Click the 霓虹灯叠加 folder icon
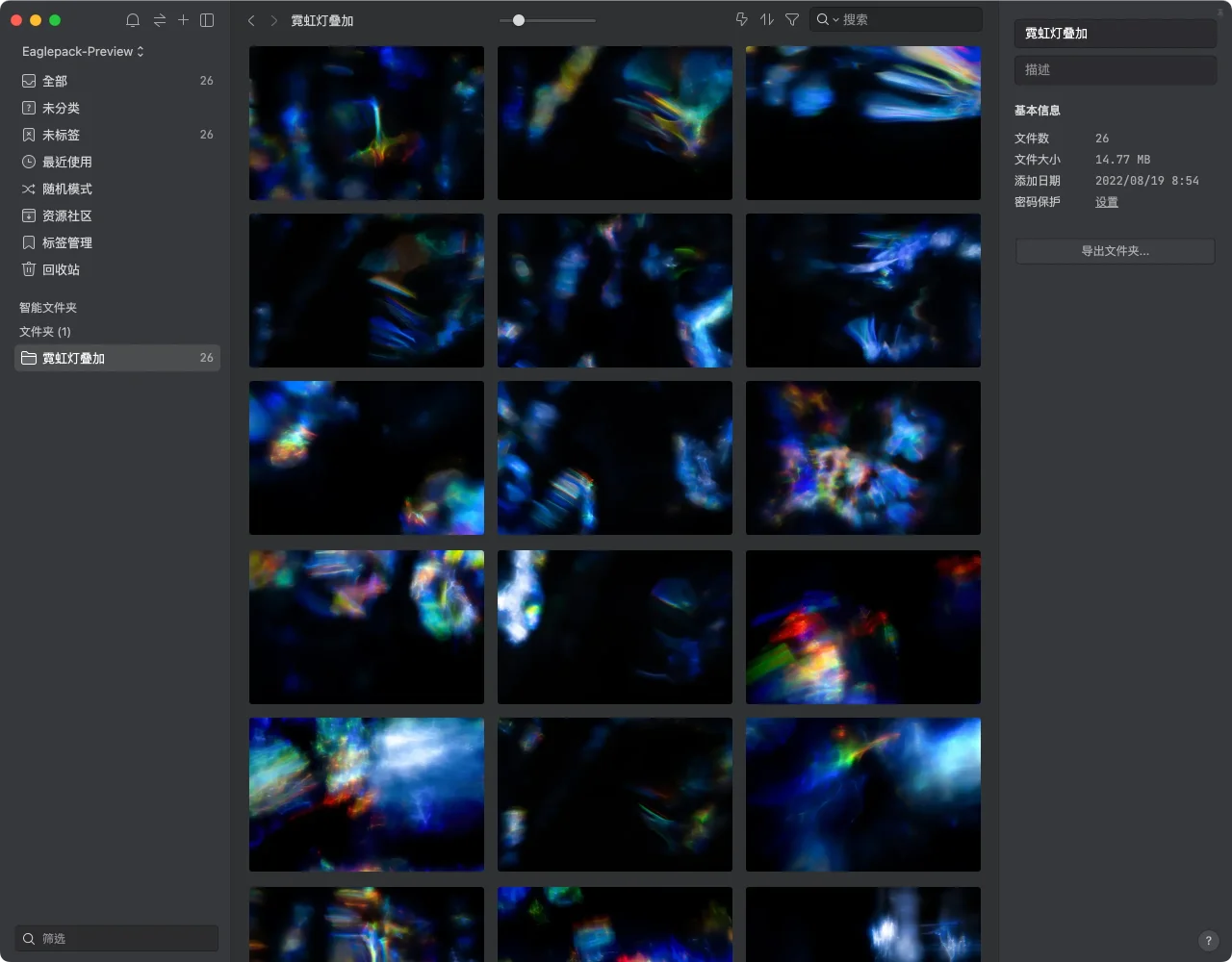1232x962 pixels. (x=29, y=358)
